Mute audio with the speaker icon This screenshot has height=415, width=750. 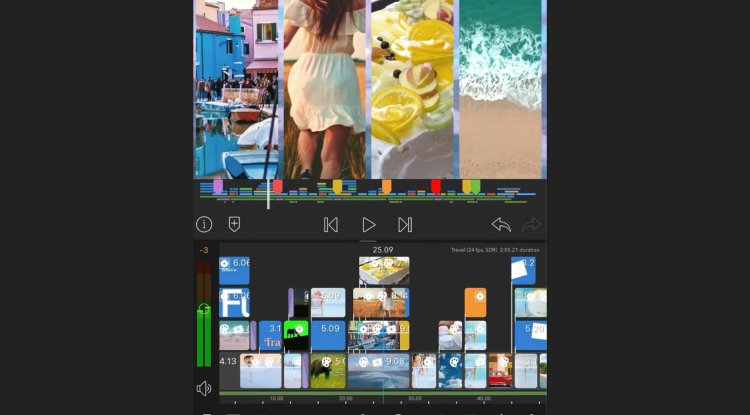pyautogui.click(x=204, y=388)
